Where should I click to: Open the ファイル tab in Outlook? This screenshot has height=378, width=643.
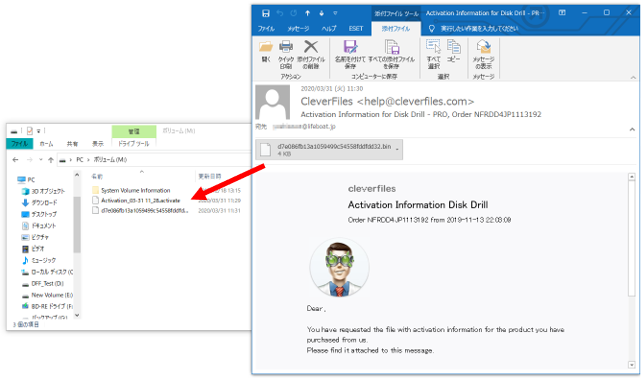pyautogui.click(x=266, y=28)
